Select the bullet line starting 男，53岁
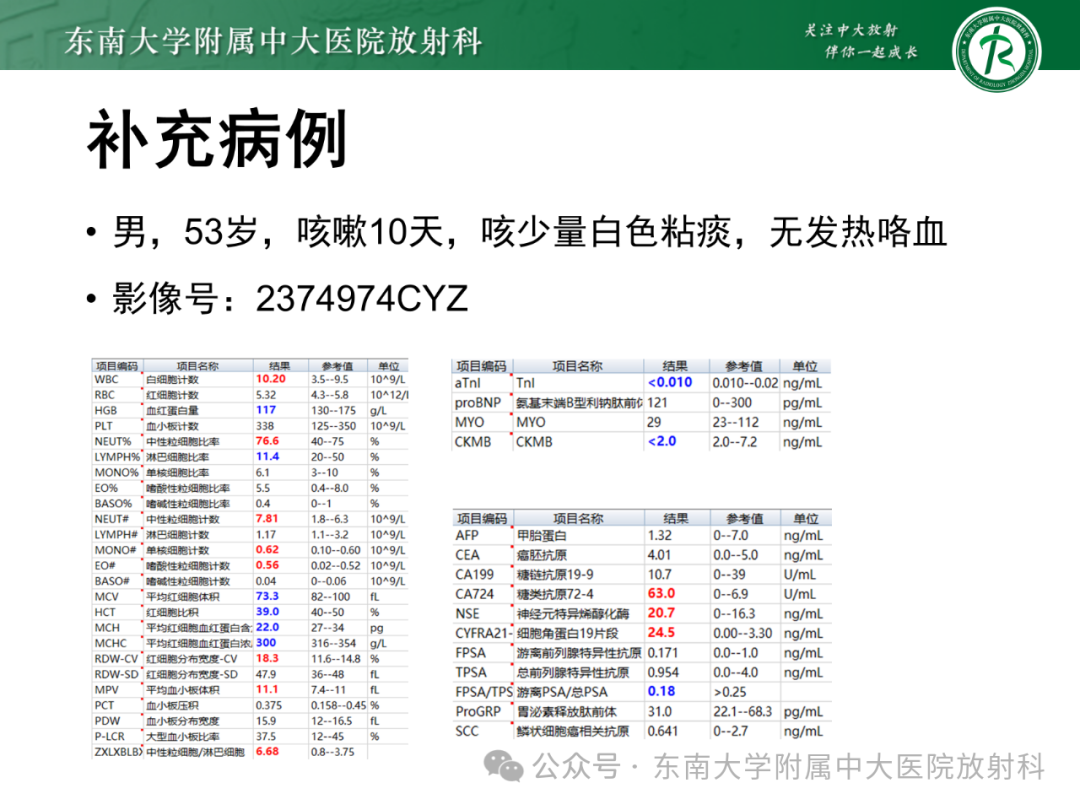The height and width of the screenshot is (810, 1080). tap(530, 231)
